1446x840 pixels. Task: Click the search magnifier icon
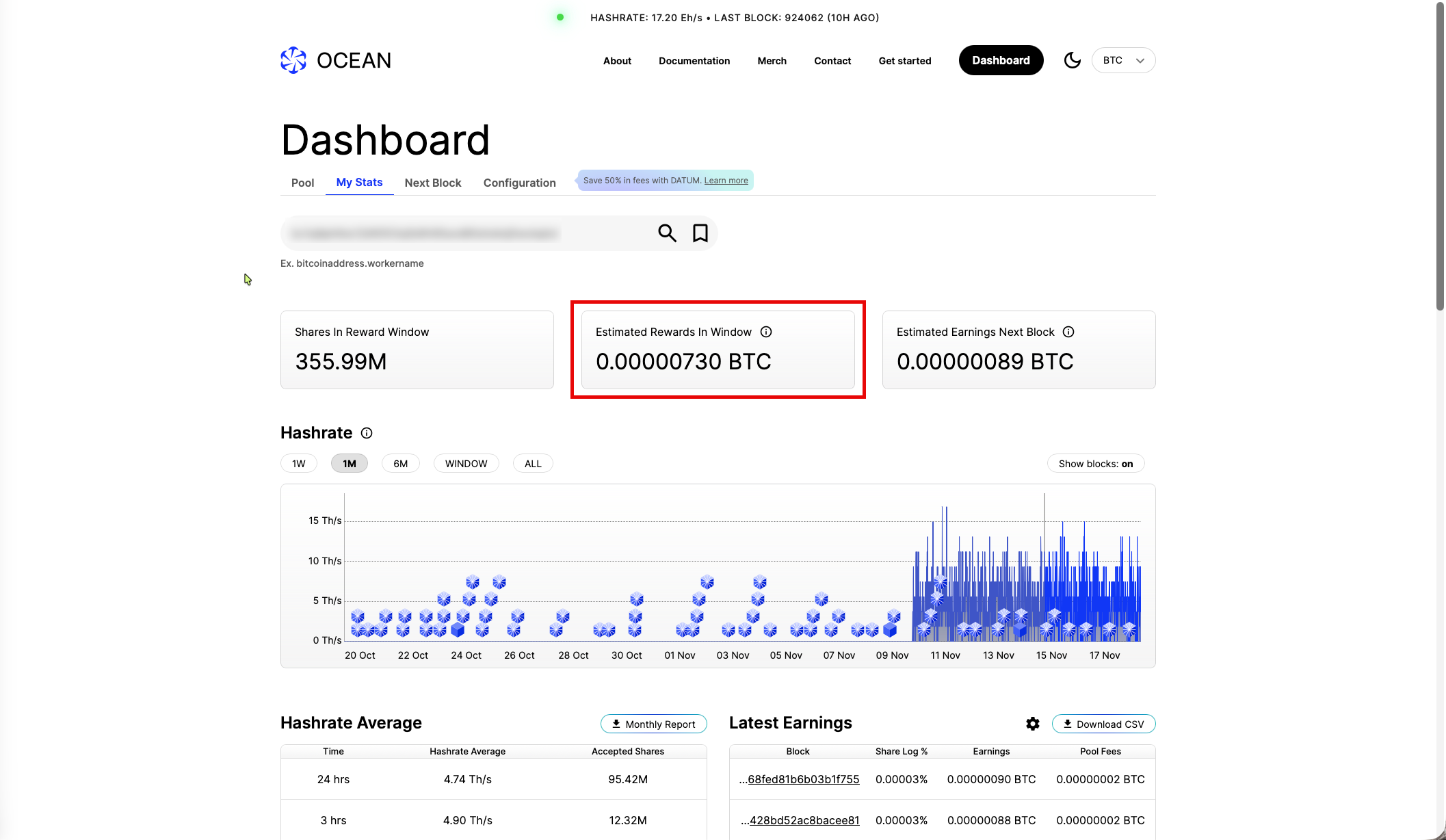667,233
